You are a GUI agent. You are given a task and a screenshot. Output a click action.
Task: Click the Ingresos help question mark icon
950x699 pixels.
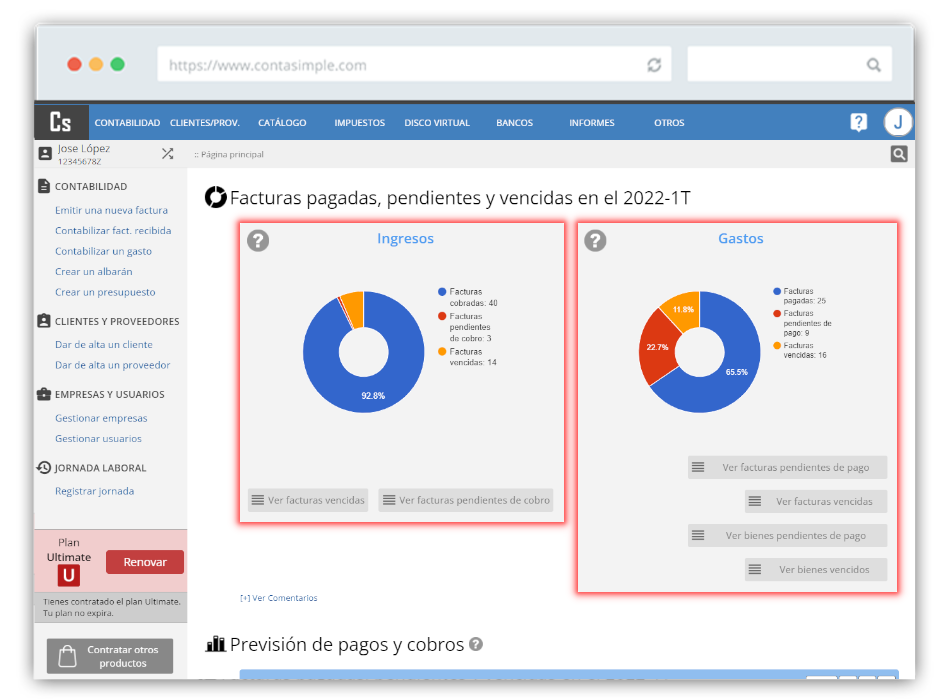click(258, 240)
